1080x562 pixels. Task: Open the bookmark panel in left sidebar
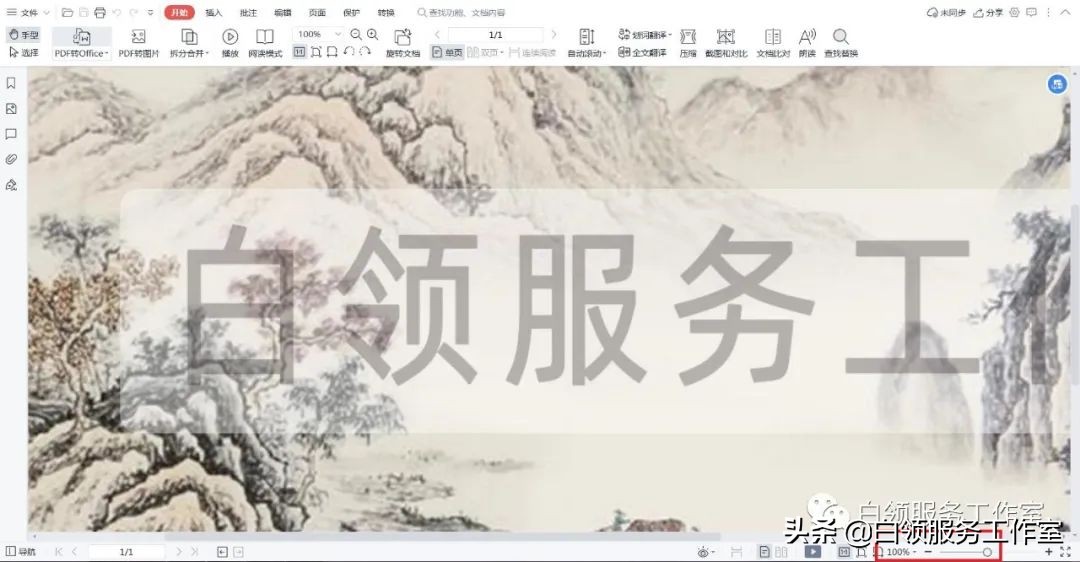(11, 83)
